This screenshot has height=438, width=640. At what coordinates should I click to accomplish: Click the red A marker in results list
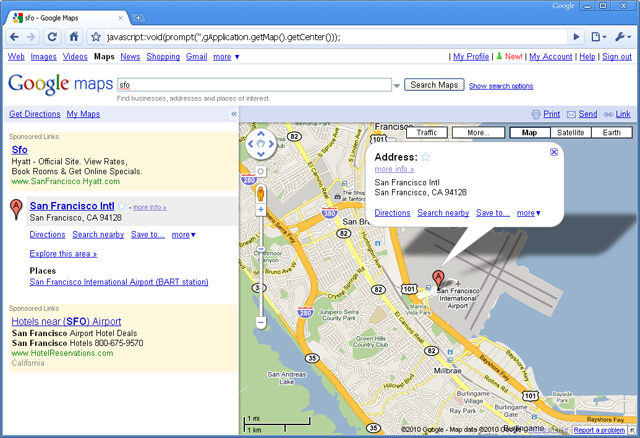(x=16, y=209)
